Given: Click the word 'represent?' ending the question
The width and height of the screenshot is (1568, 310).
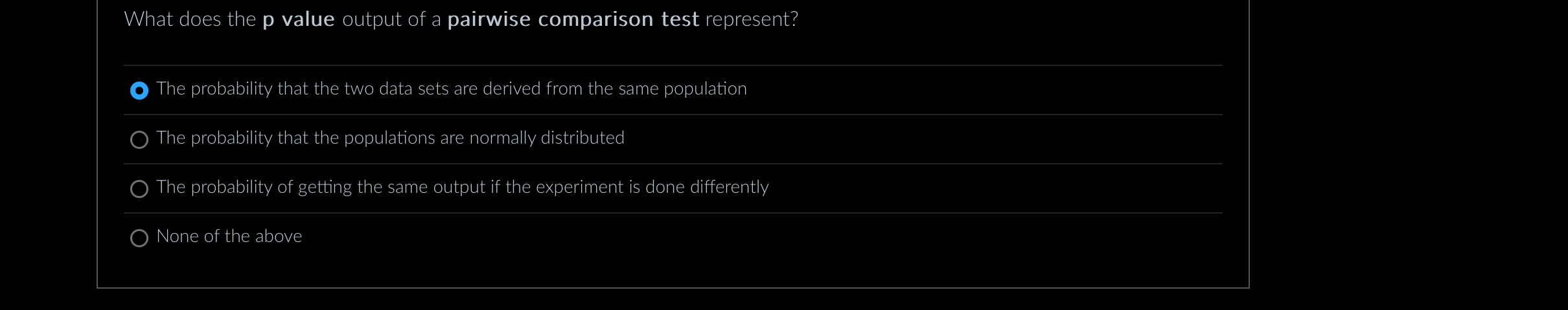Looking at the screenshot, I should click(x=752, y=19).
